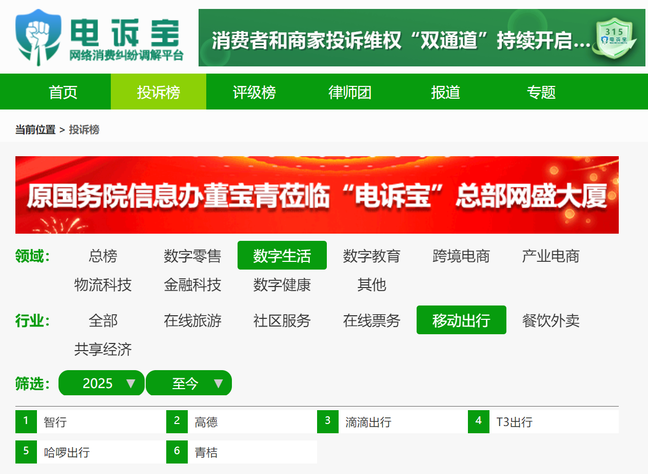Open the 律师团 tab
648x474 pixels.
click(350, 92)
